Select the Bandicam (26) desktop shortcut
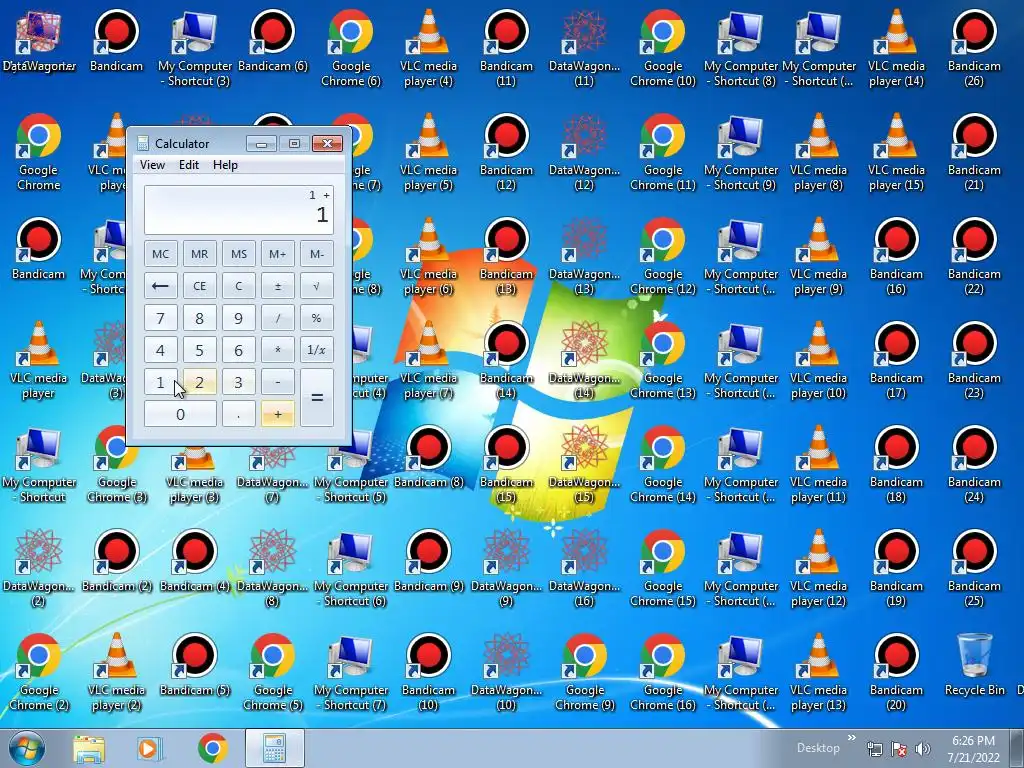Viewport: 1024px width, 768px height. (974, 49)
